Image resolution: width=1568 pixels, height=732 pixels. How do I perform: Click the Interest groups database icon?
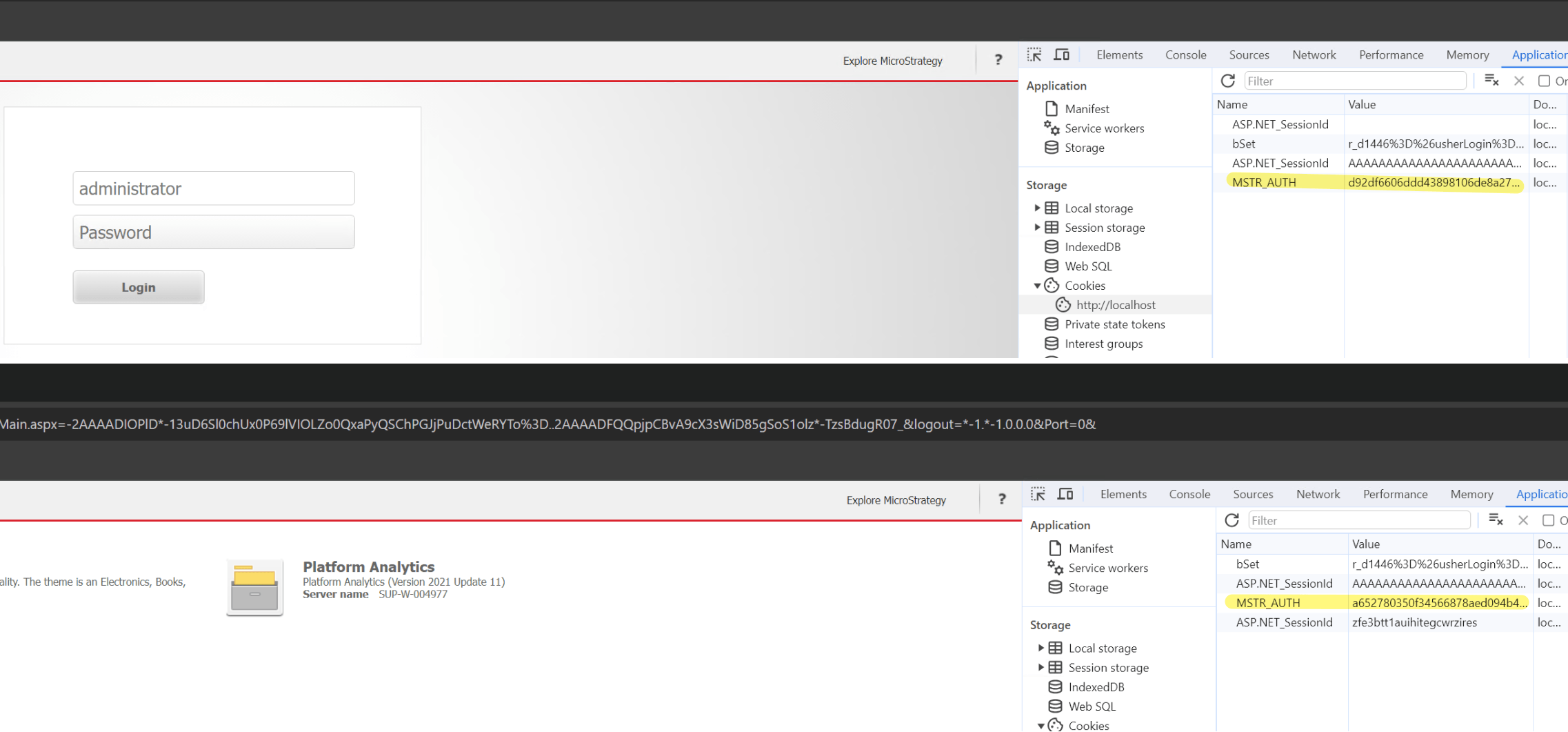click(1052, 344)
